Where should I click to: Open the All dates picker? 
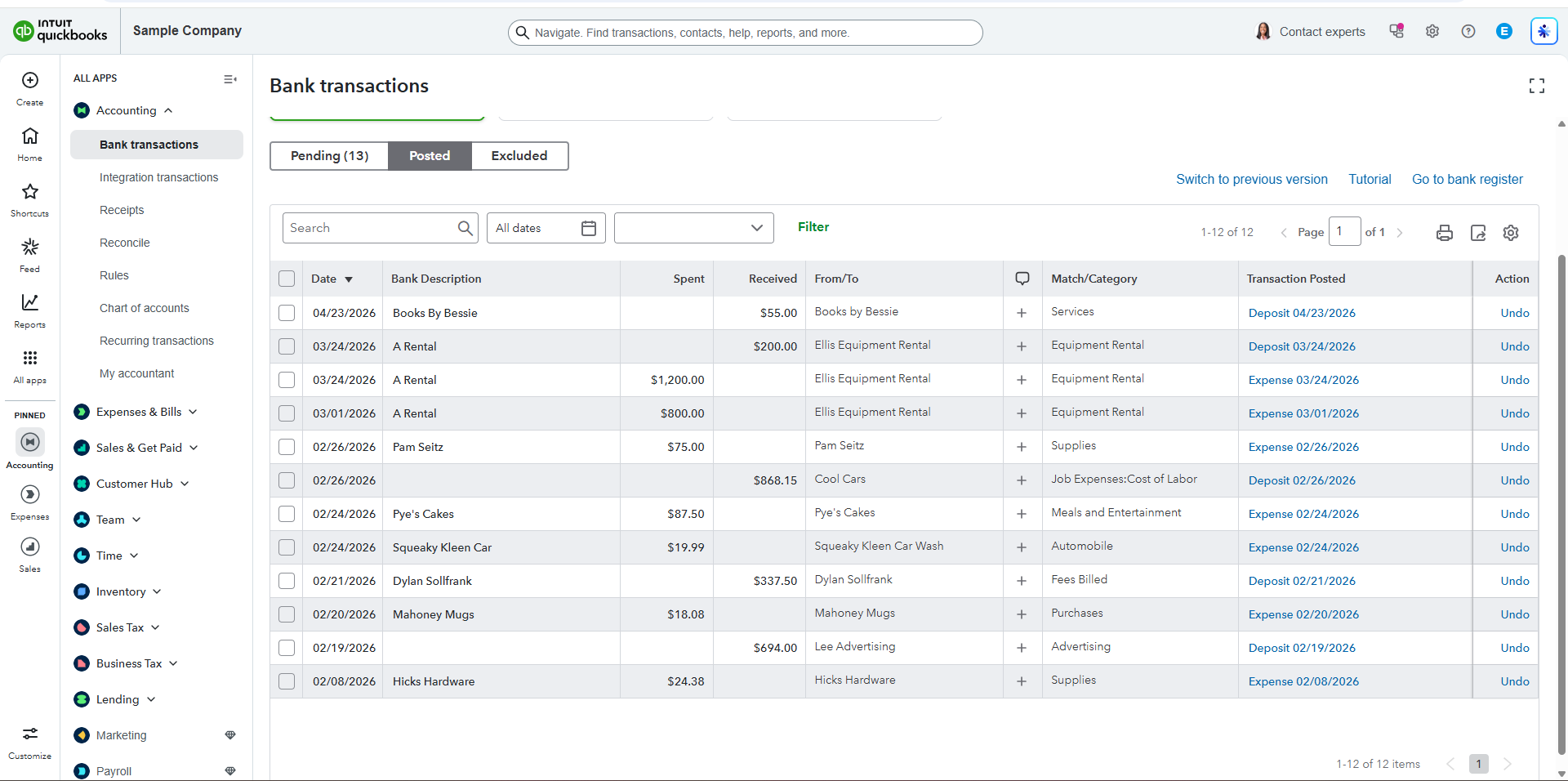[546, 228]
